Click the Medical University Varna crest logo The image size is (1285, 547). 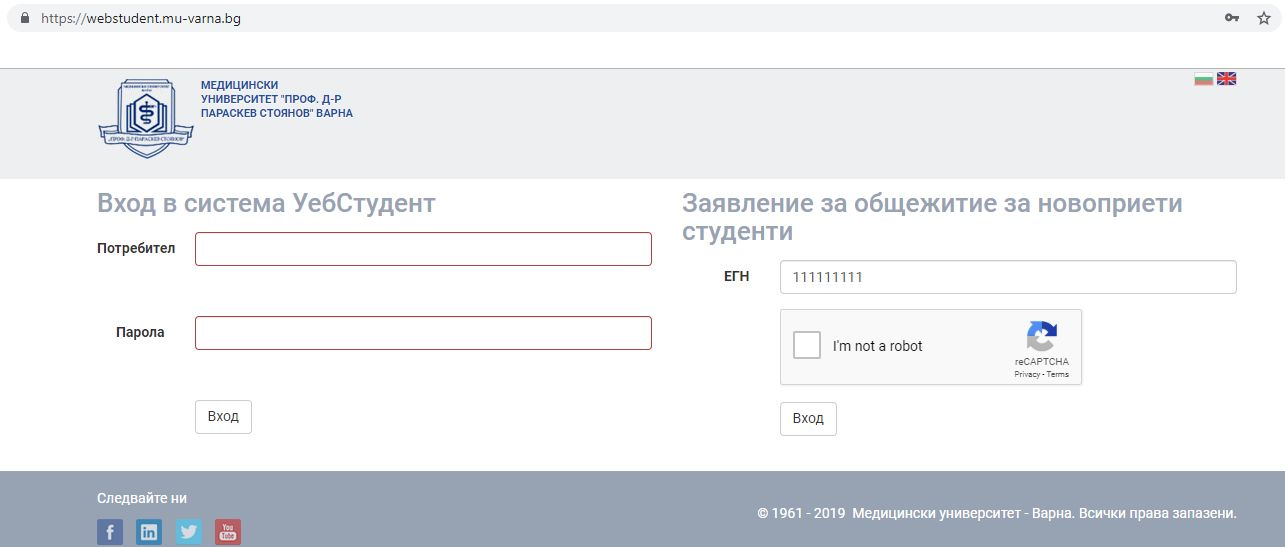pyautogui.click(x=145, y=117)
